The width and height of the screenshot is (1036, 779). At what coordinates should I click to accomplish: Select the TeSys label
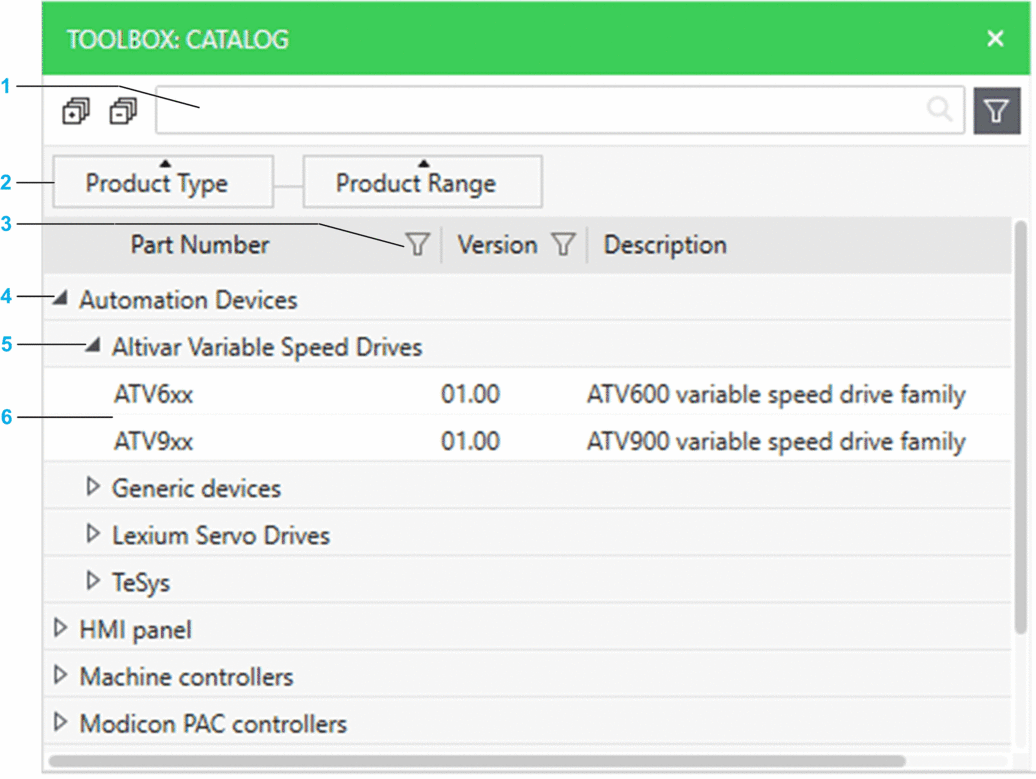[141, 583]
